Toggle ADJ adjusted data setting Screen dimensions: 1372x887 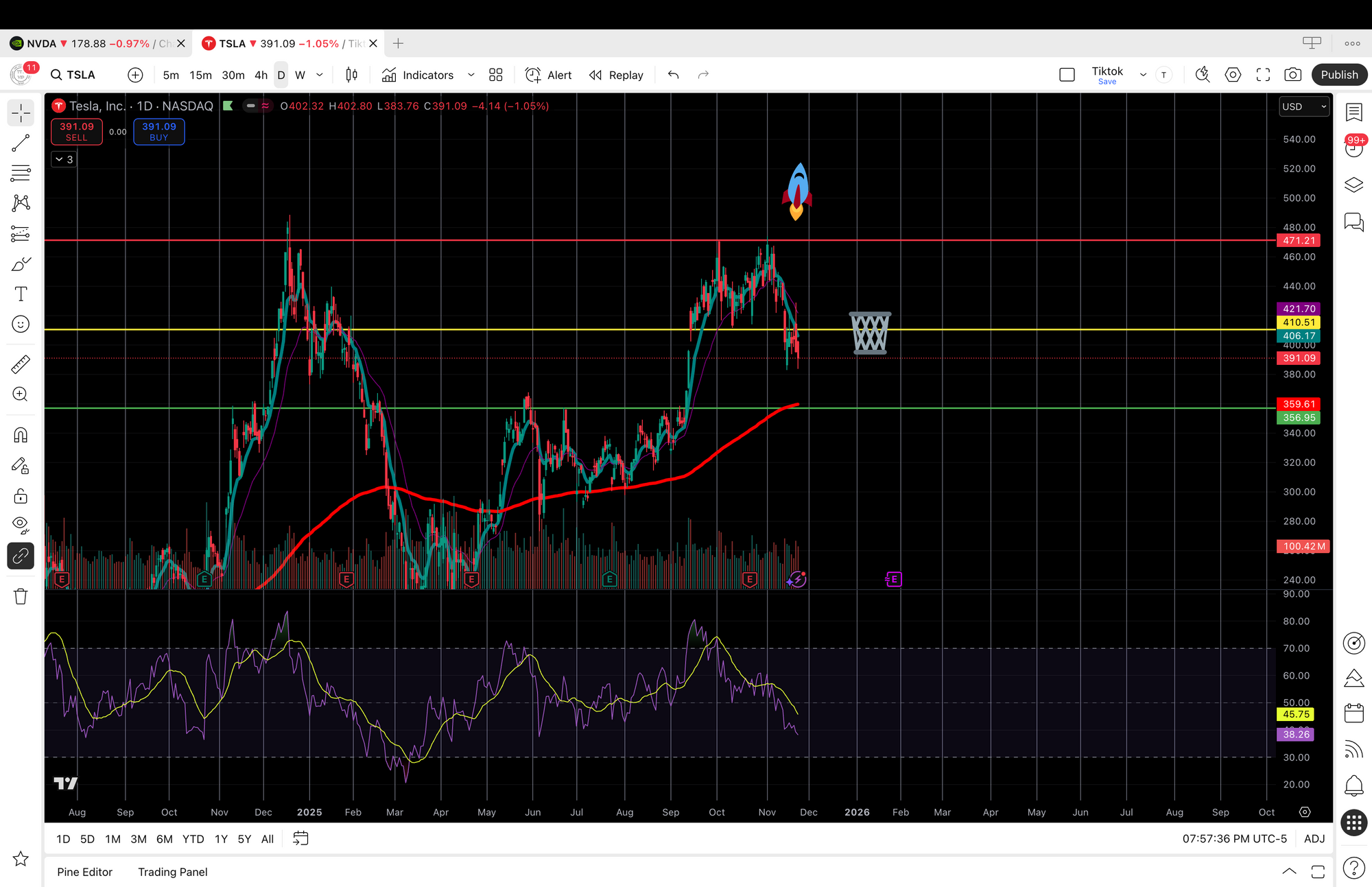(1314, 838)
